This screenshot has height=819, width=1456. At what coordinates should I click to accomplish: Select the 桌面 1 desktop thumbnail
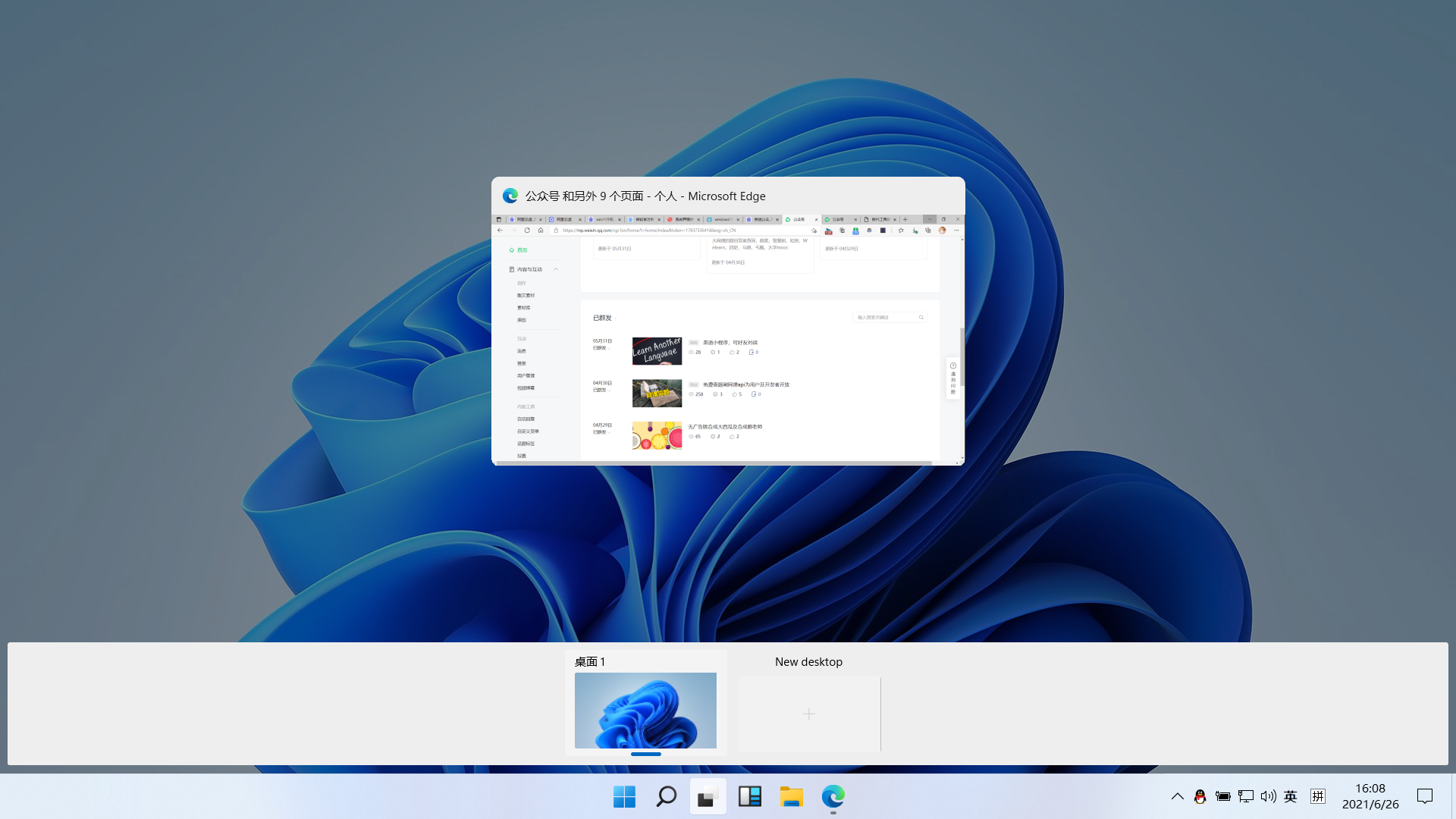[645, 710]
